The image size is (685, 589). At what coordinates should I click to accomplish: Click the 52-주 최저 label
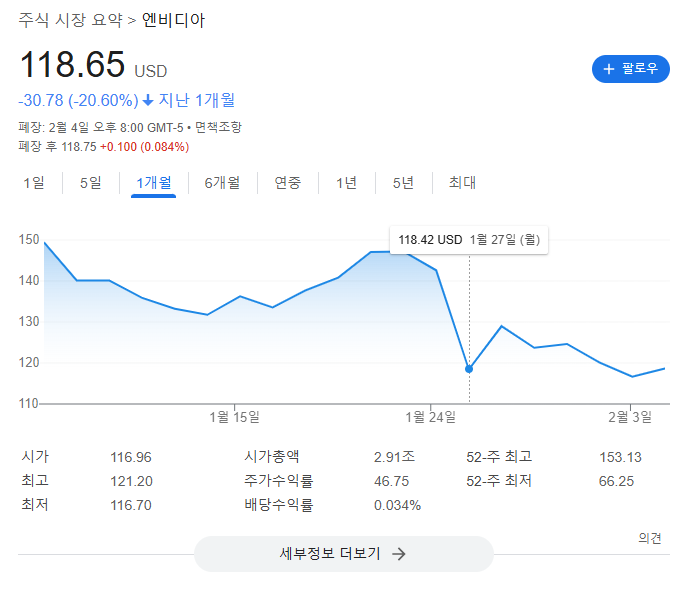[499, 481]
